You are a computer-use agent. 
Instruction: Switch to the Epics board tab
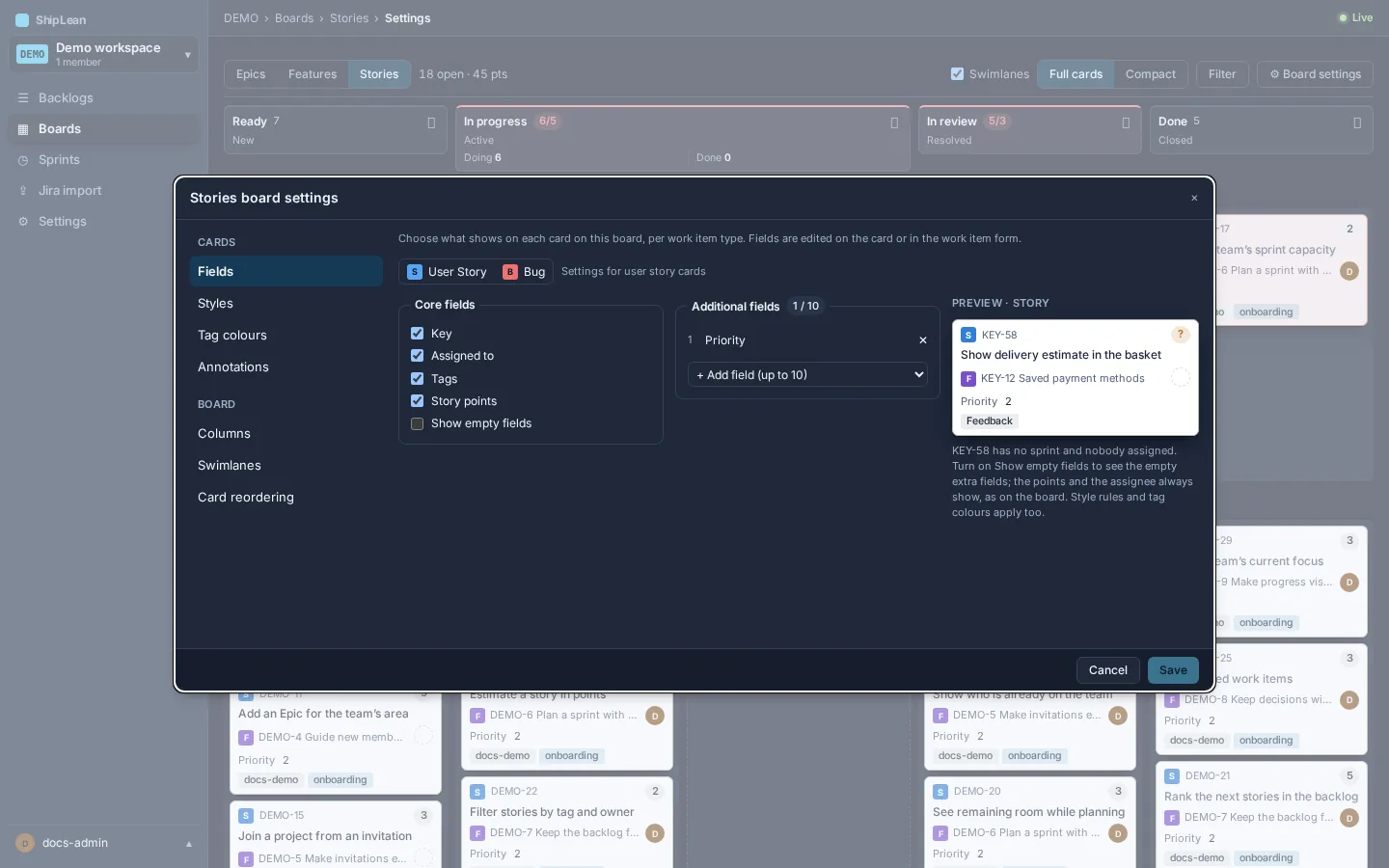[251, 74]
